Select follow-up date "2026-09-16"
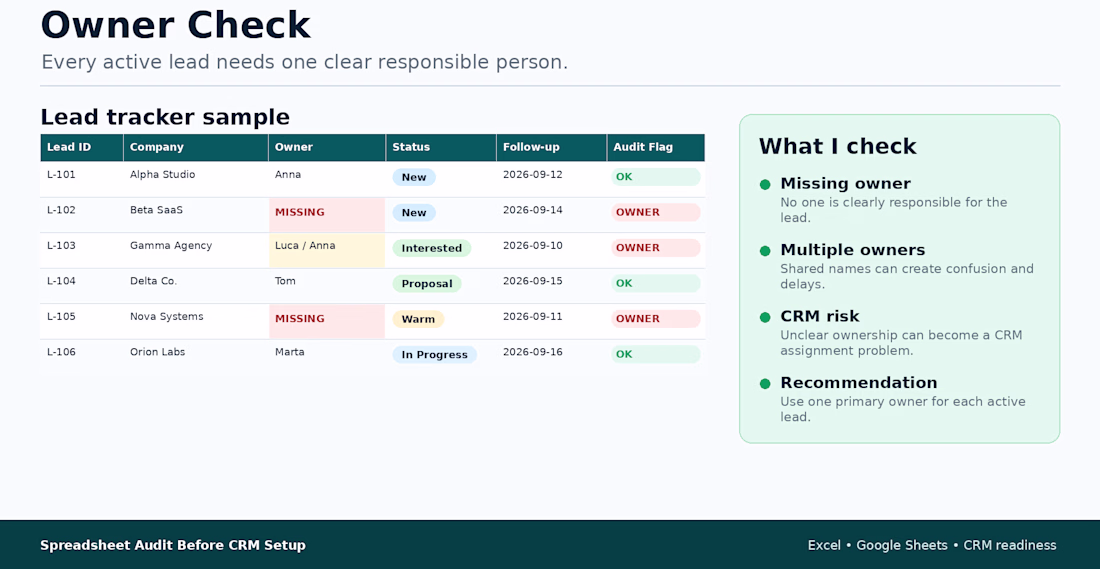 coord(533,352)
